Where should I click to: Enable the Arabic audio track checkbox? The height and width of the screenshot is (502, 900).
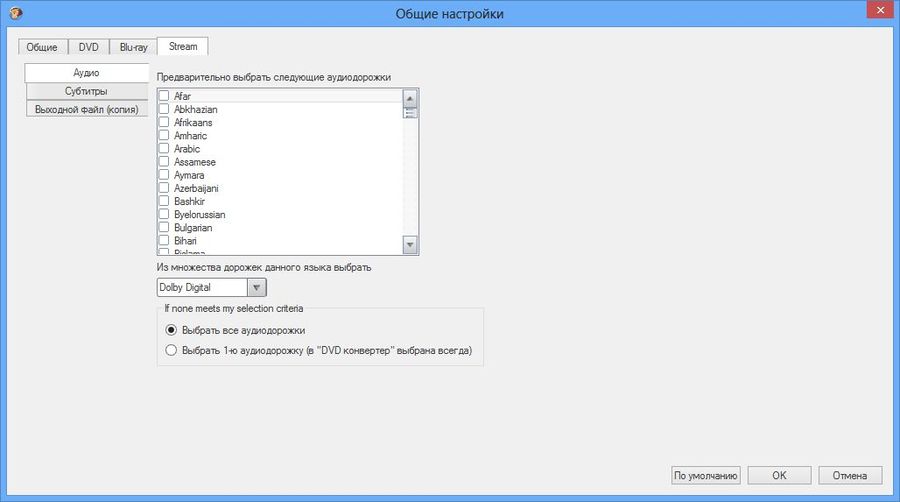[x=164, y=149]
